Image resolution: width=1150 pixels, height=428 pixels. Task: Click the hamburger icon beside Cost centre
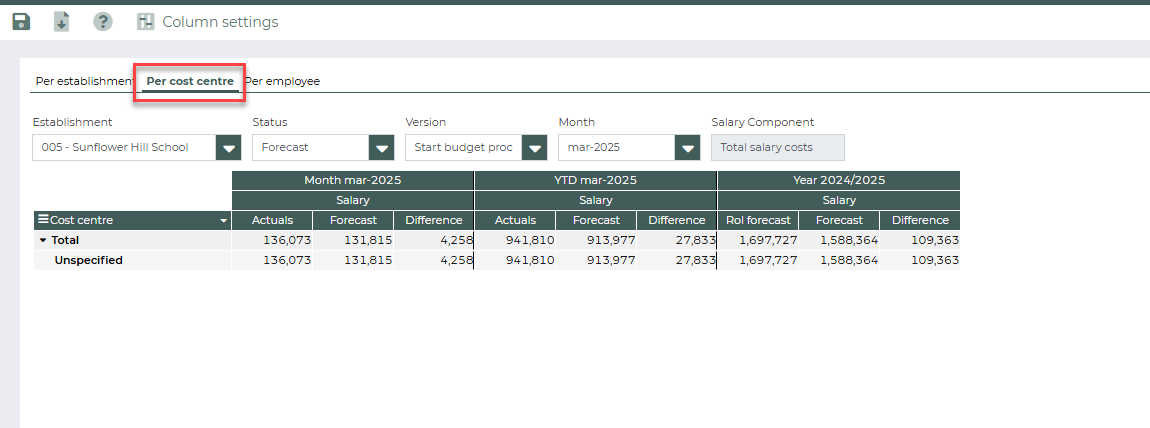click(43, 220)
